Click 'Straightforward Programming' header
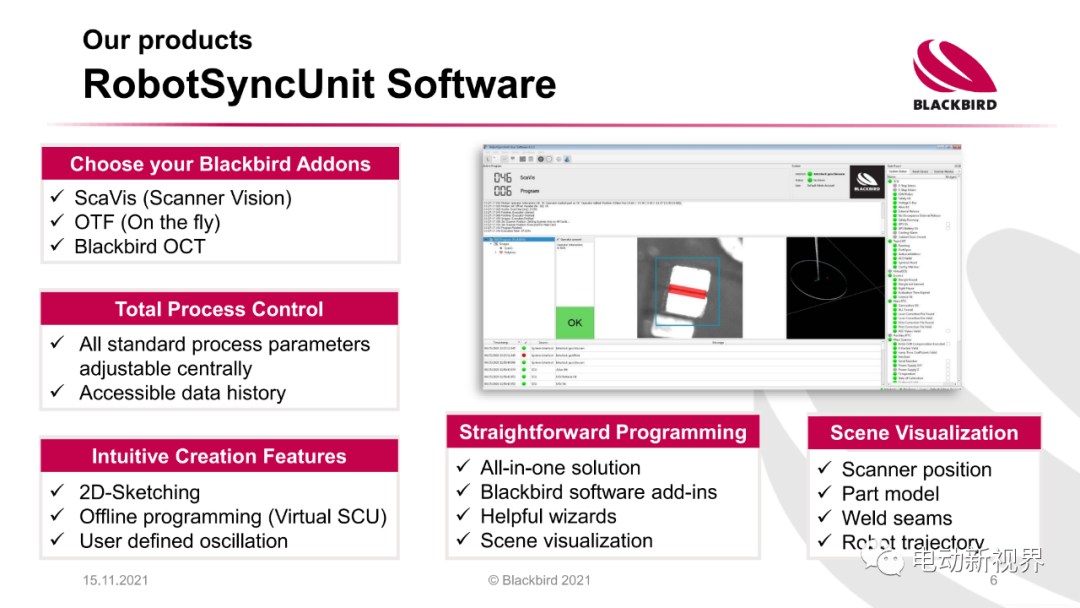The image size is (1080, 608). 603,432
